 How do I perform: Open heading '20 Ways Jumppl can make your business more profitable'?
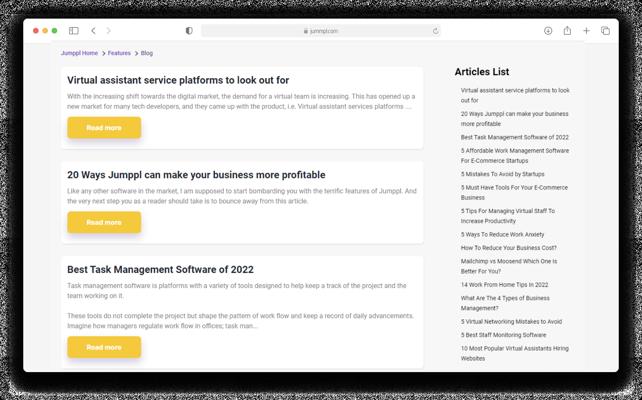tap(196, 175)
